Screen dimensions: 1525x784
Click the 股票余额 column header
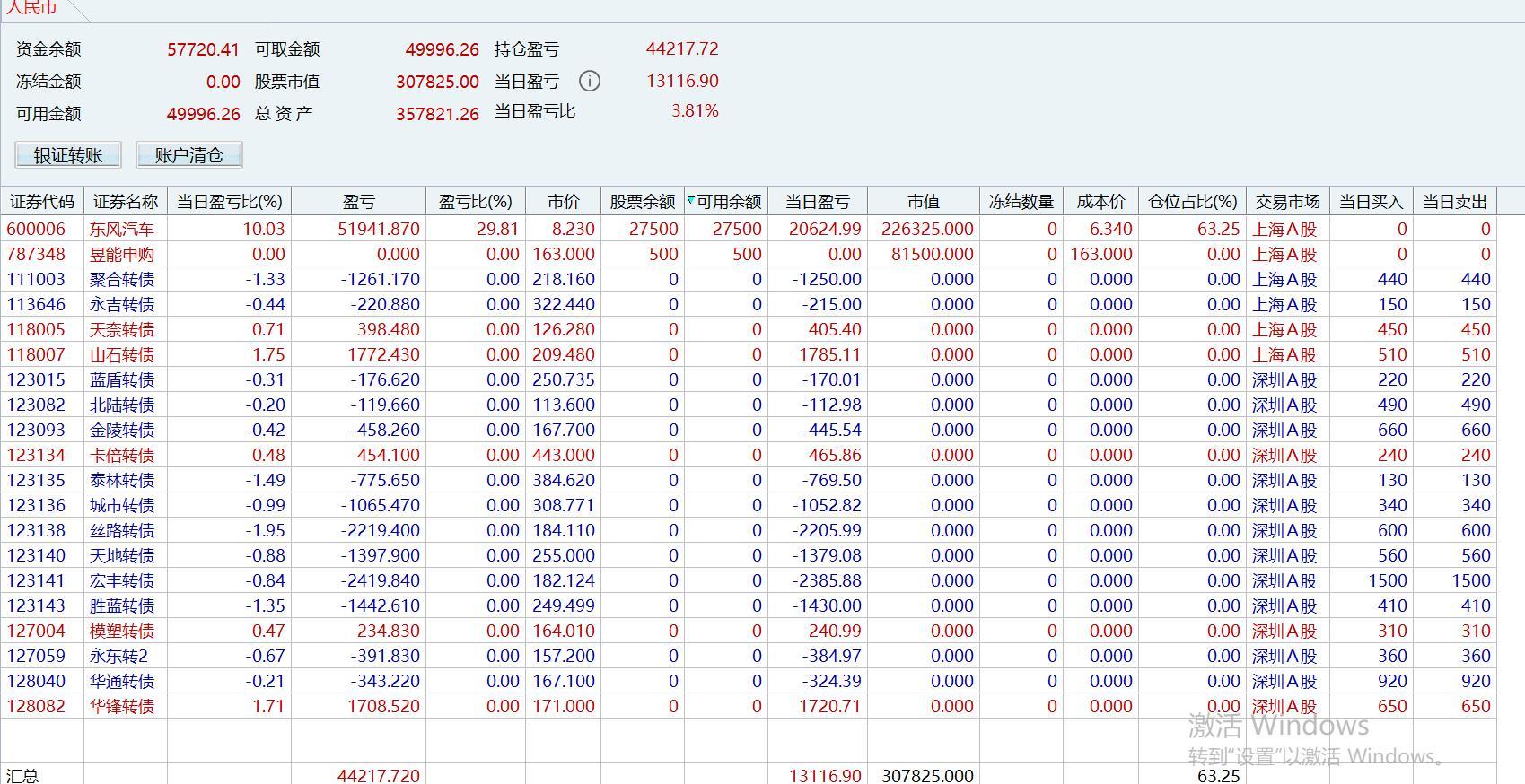coord(643,202)
